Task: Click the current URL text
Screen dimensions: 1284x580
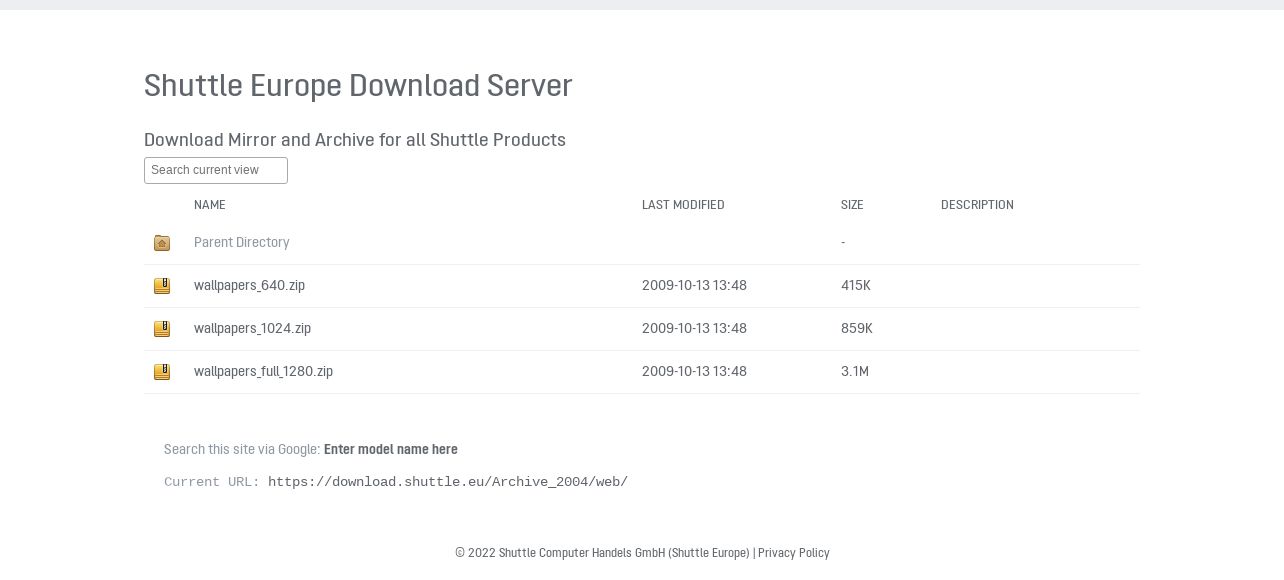Action: [x=448, y=482]
